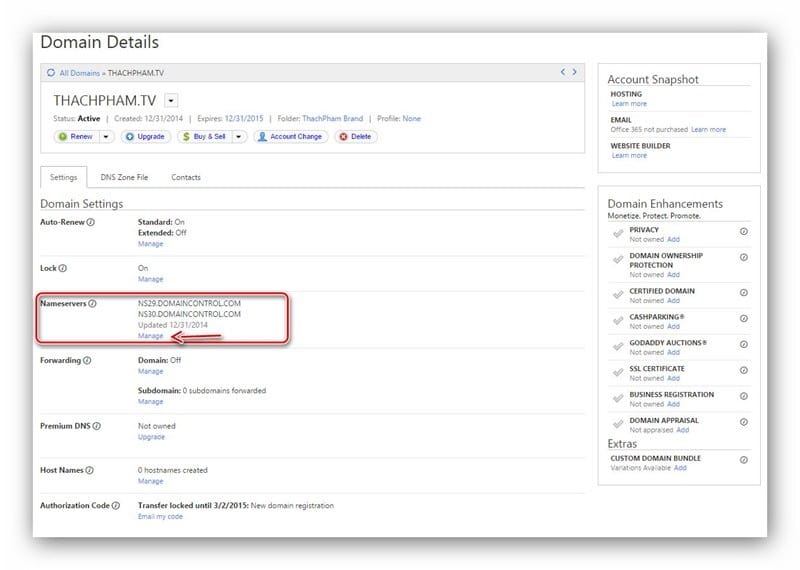Expand the THACHPHAM.TV domain dropdown arrow
The height and width of the screenshot is (570, 800).
(x=171, y=101)
